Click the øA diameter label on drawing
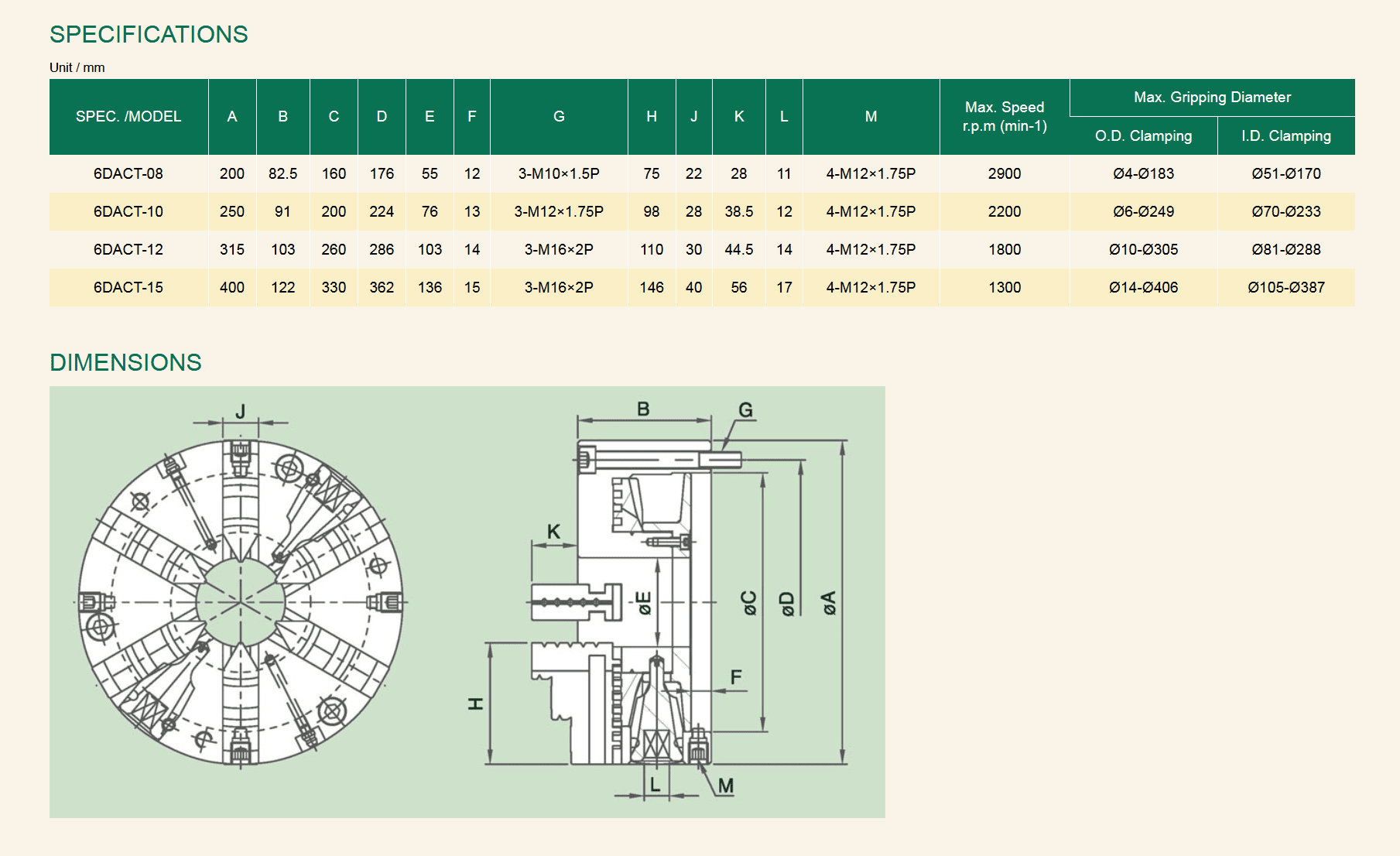The image size is (1400, 856). click(829, 602)
